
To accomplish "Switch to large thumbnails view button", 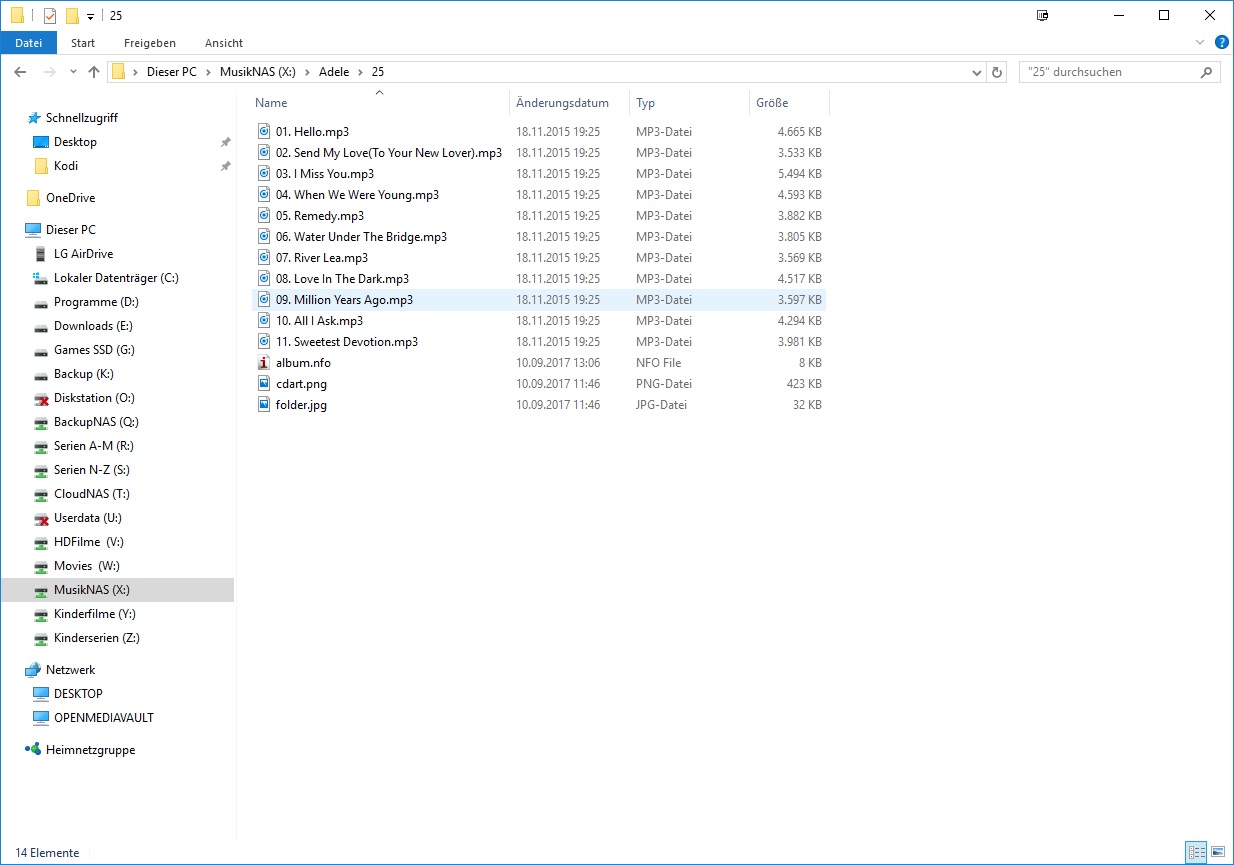I will (x=1218, y=853).
